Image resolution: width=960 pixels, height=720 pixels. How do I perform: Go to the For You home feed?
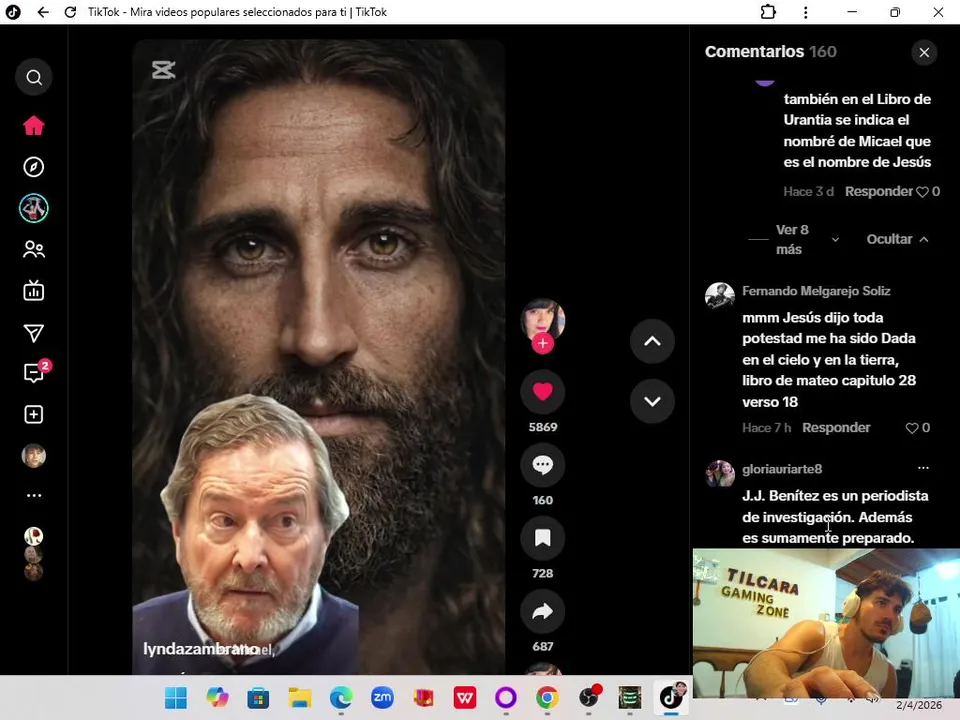[x=34, y=126]
